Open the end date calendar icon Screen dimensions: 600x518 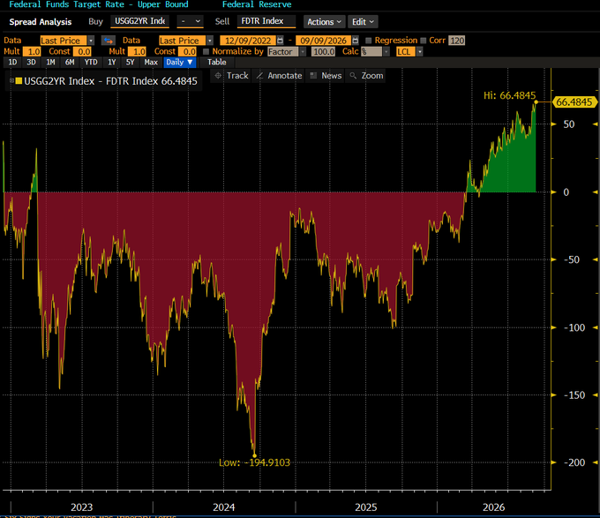tap(355, 41)
